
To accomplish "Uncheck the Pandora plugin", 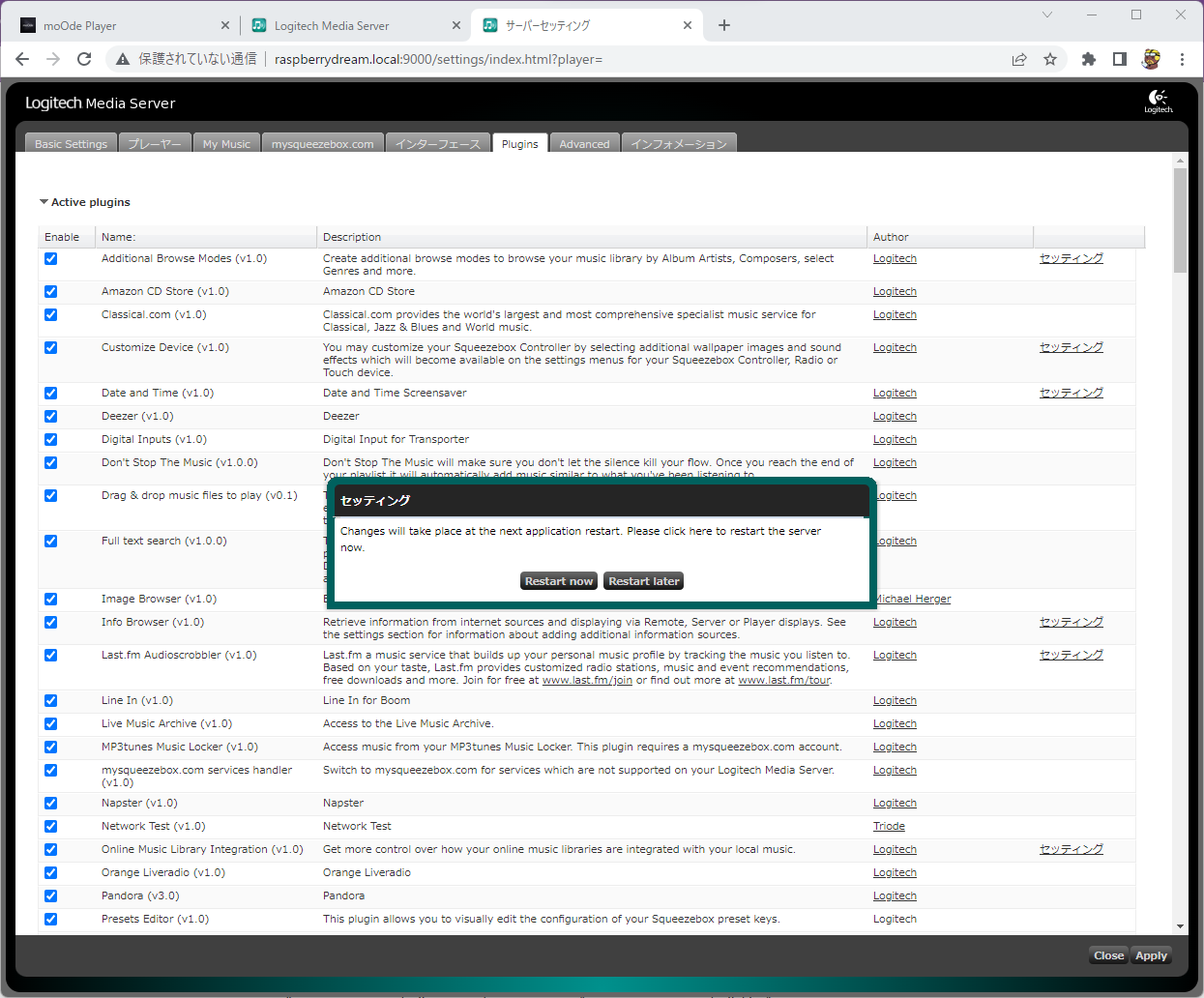I will point(50,895).
